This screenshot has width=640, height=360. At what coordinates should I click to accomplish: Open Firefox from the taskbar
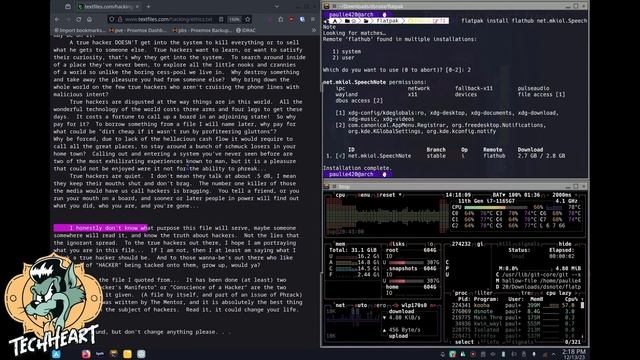click(86, 354)
